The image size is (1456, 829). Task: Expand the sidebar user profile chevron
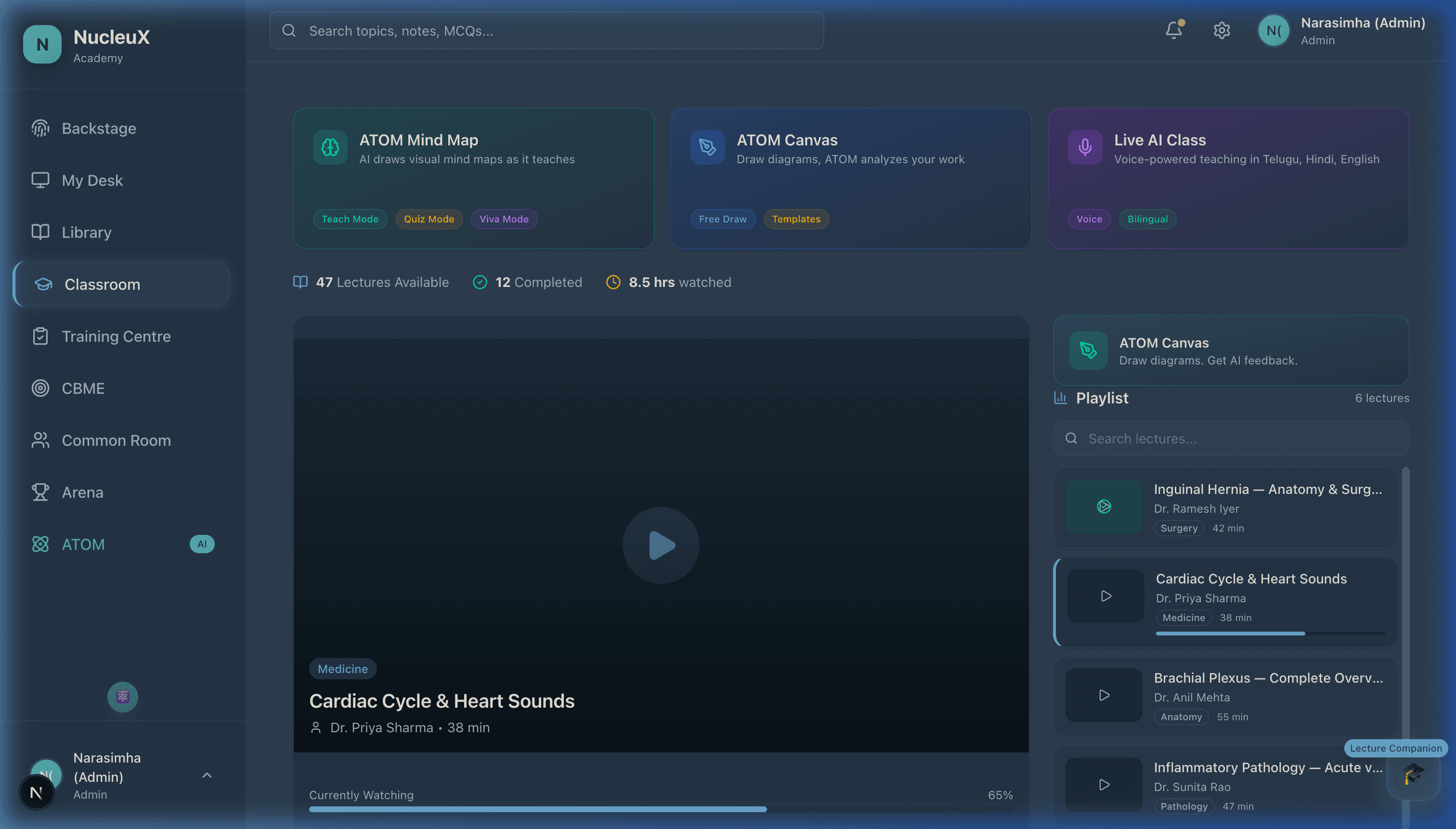207,776
